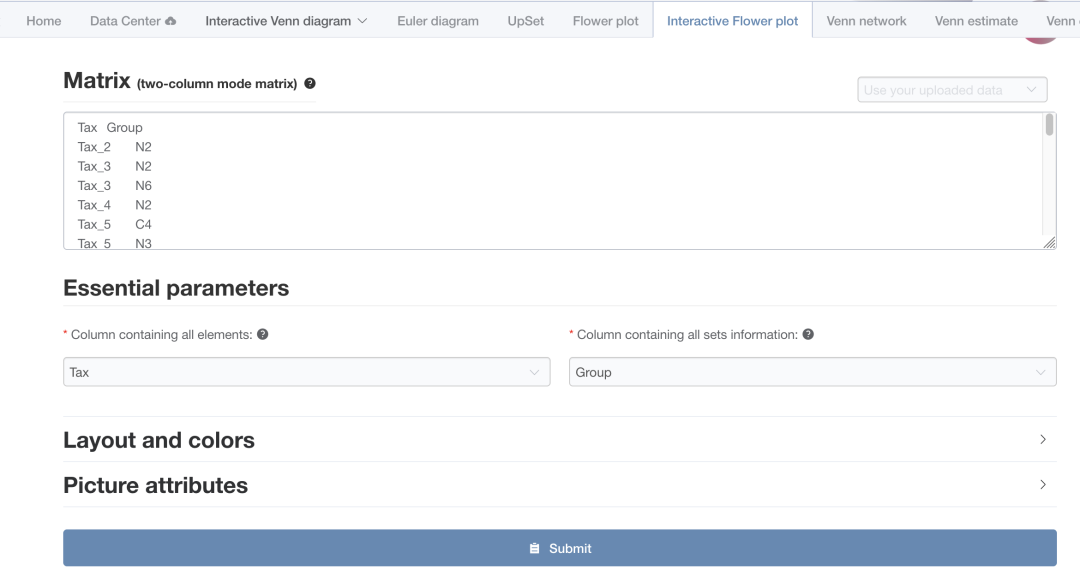Open the Interactive Venn diagram menu arrow
The image size is (1080, 570).
362,21
